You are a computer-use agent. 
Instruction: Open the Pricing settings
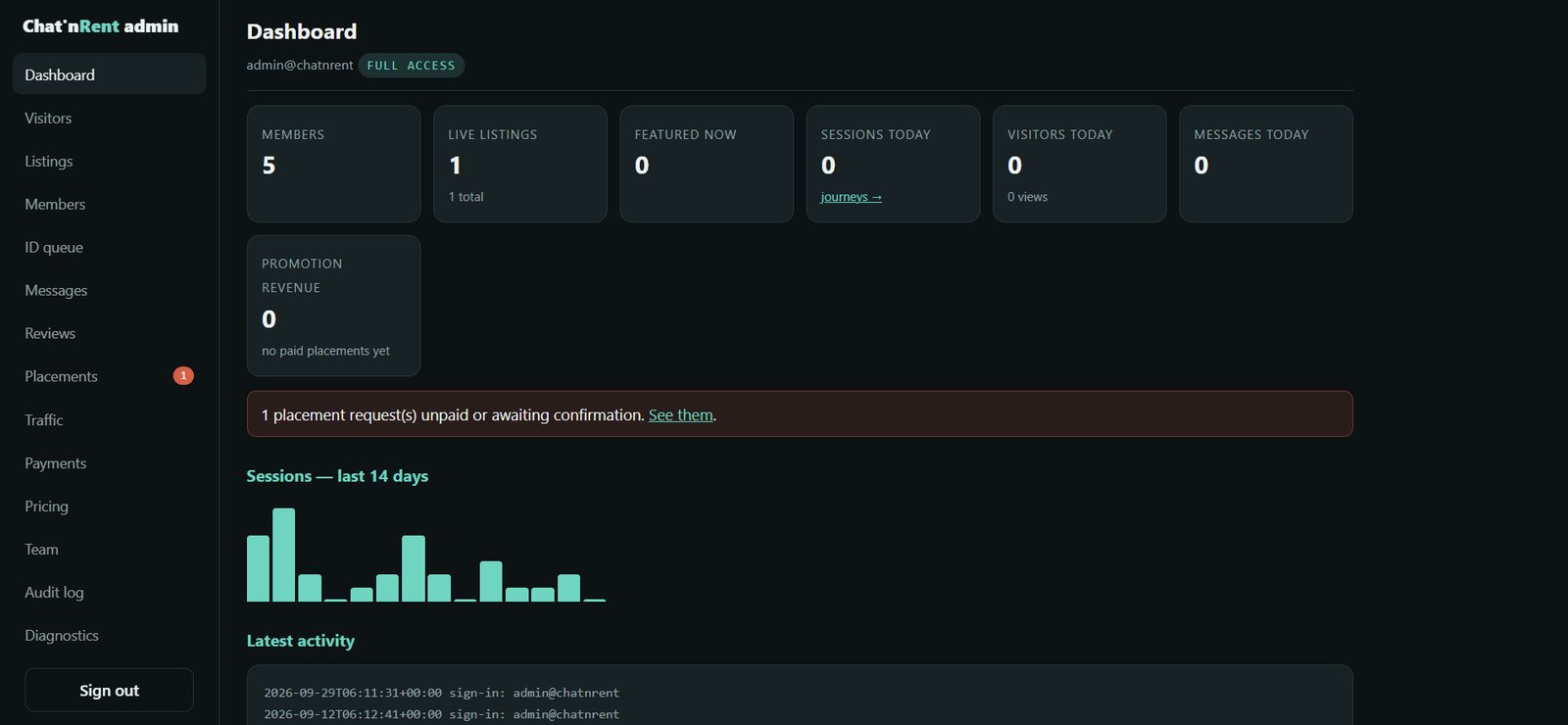coord(109,506)
